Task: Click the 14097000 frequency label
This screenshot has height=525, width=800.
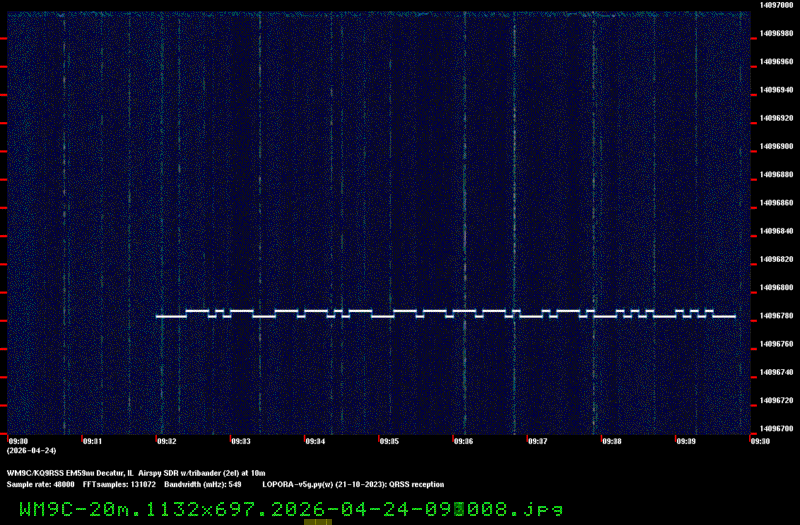Action: (776, 5)
